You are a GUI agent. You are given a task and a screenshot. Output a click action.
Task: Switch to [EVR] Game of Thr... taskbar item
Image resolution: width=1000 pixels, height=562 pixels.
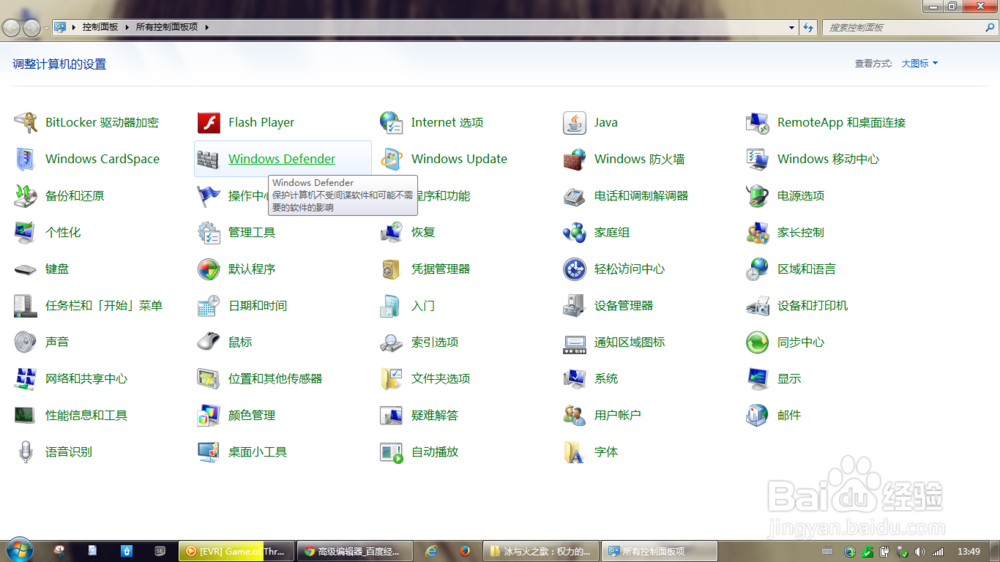pyautogui.click(x=237, y=551)
